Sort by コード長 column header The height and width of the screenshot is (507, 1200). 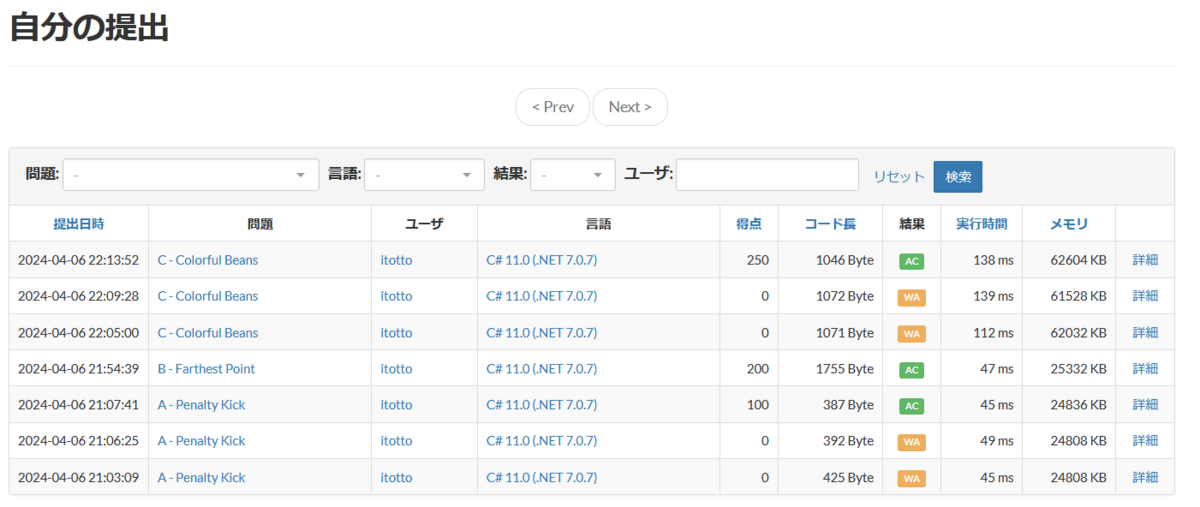pyautogui.click(x=830, y=224)
